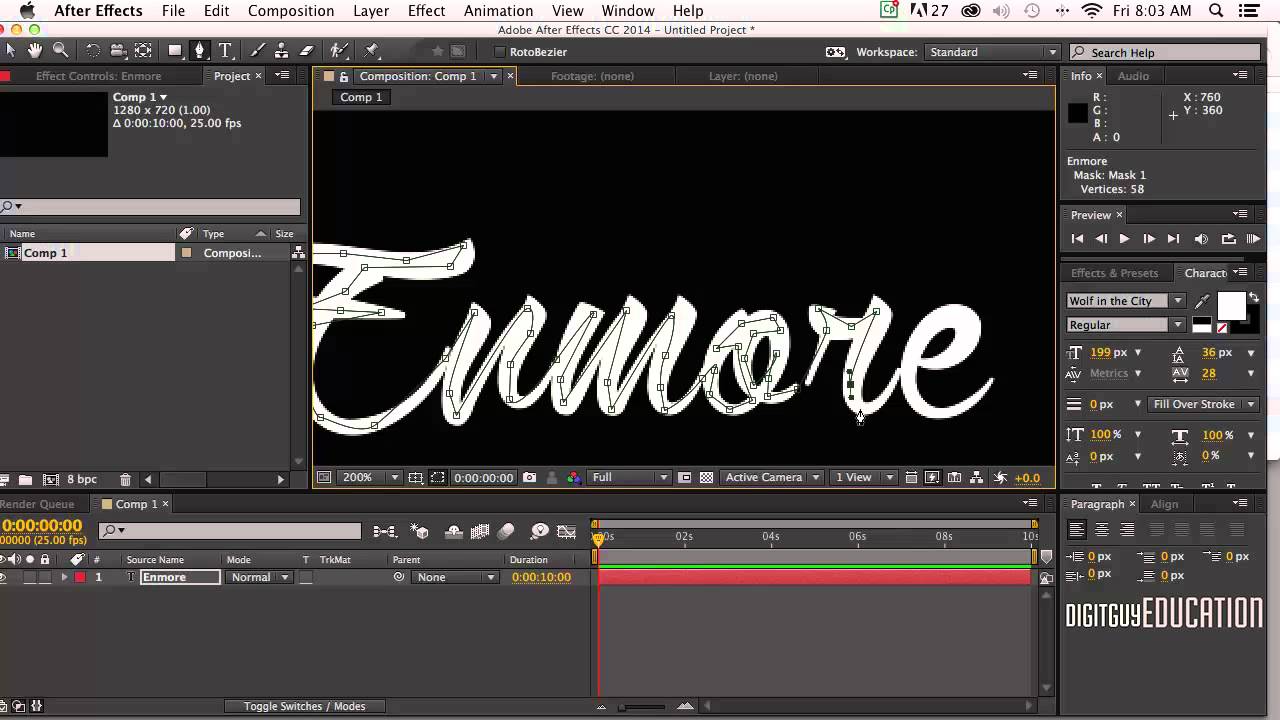Select the Clone Stamp tool

282,51
